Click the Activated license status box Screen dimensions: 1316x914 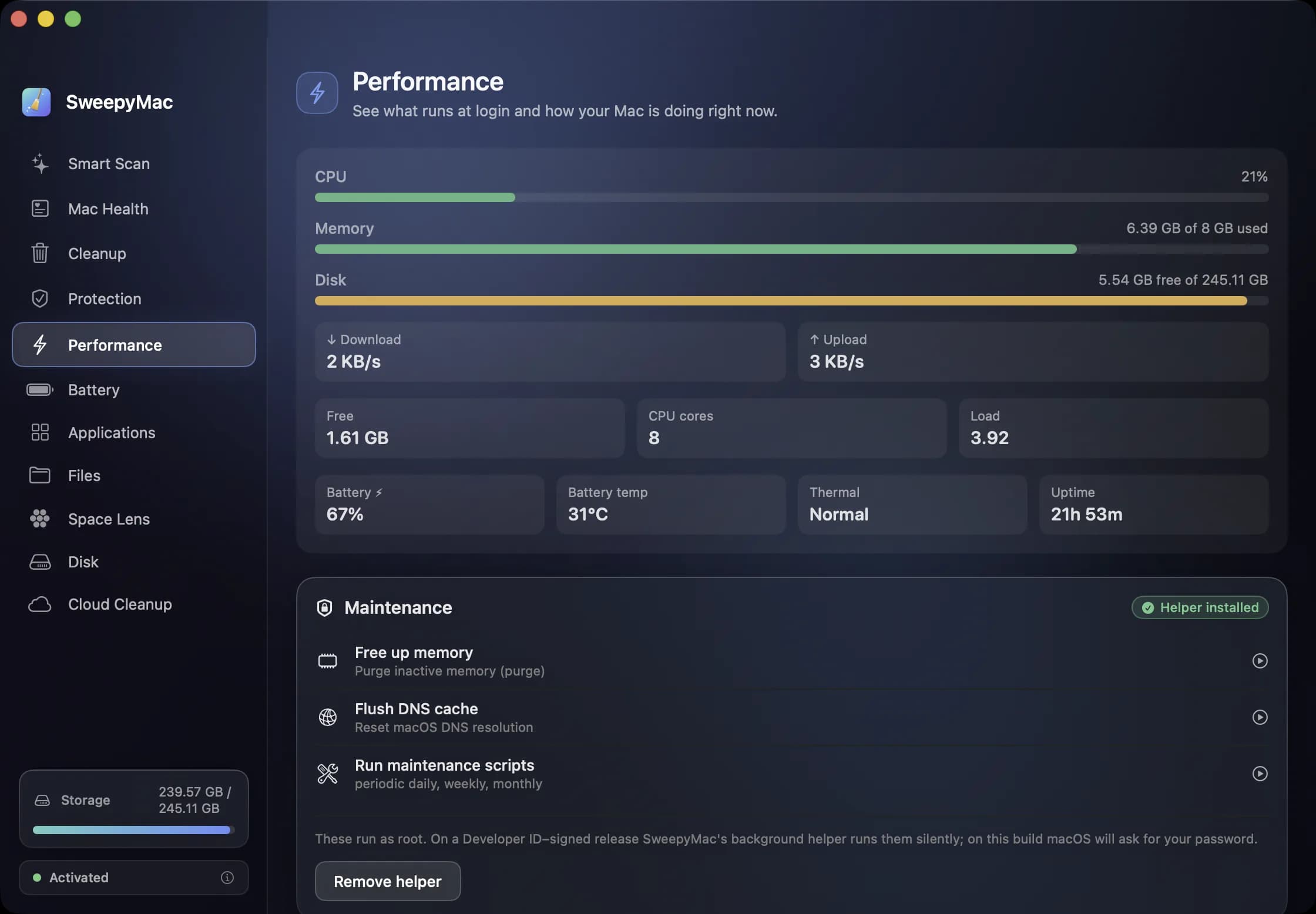click(x=134, y=878)
